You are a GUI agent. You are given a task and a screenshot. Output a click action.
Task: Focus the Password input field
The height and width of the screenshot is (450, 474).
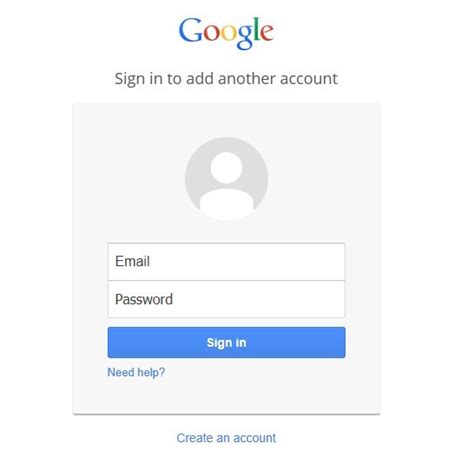226,299
